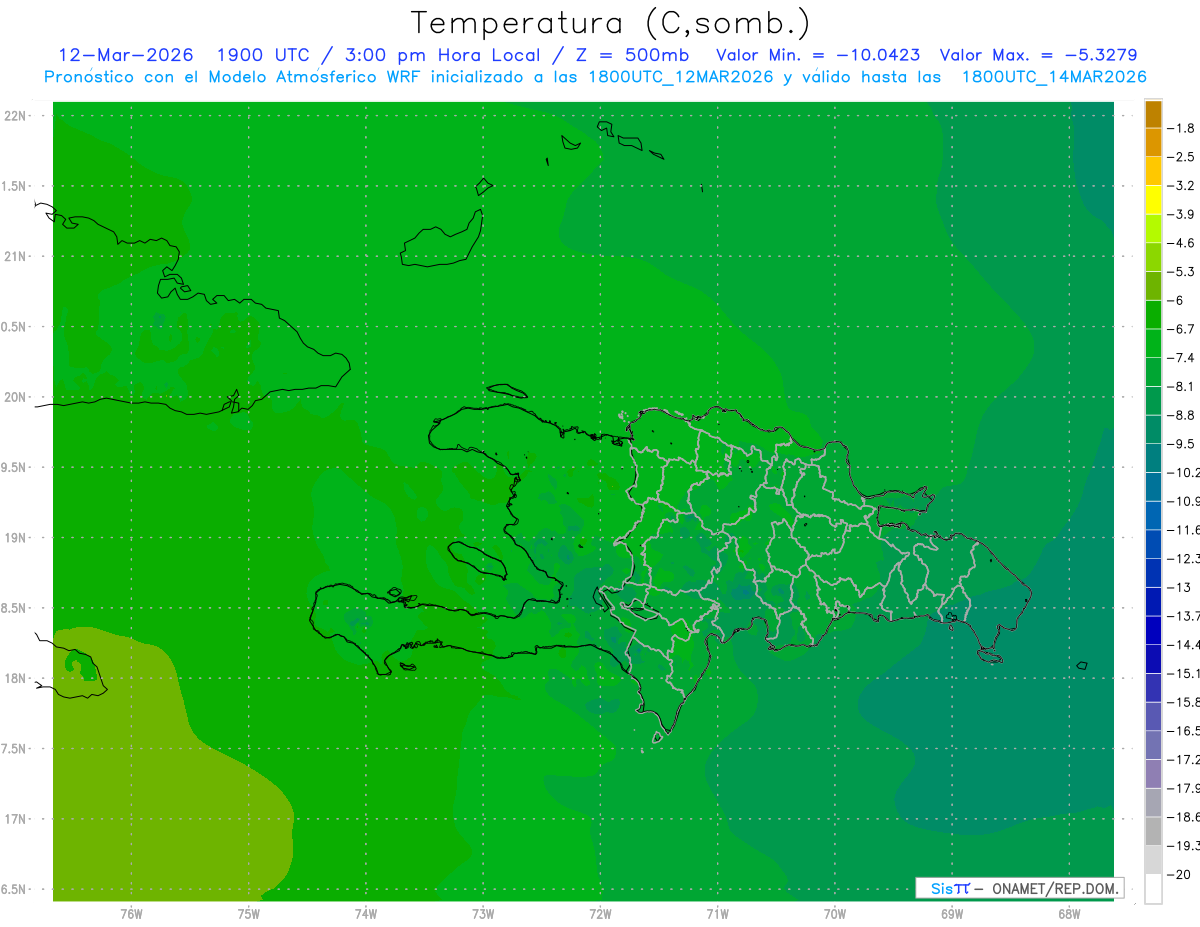Viewport: 1200px width, 927px height.
Task: Click the '-5.3' color bar label
Action: point(1181,271)
